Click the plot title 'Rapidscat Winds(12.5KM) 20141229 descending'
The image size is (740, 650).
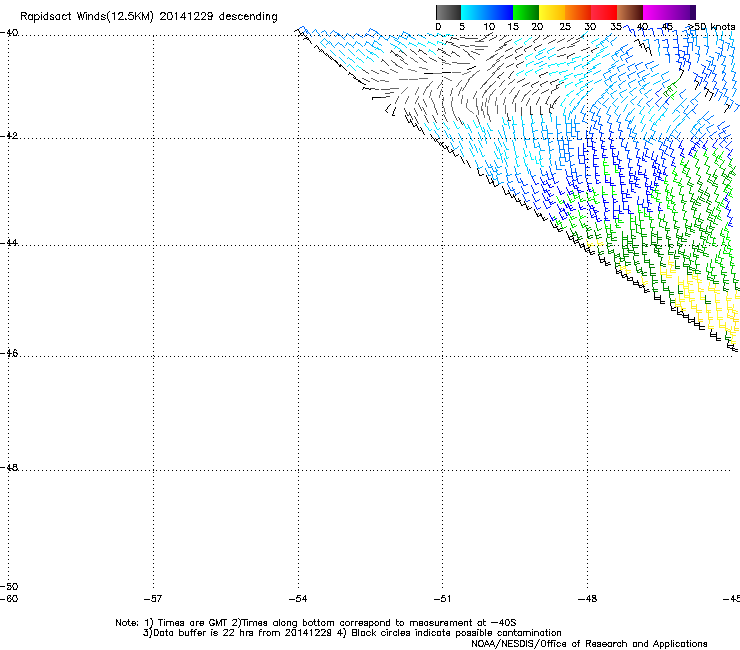149,17
